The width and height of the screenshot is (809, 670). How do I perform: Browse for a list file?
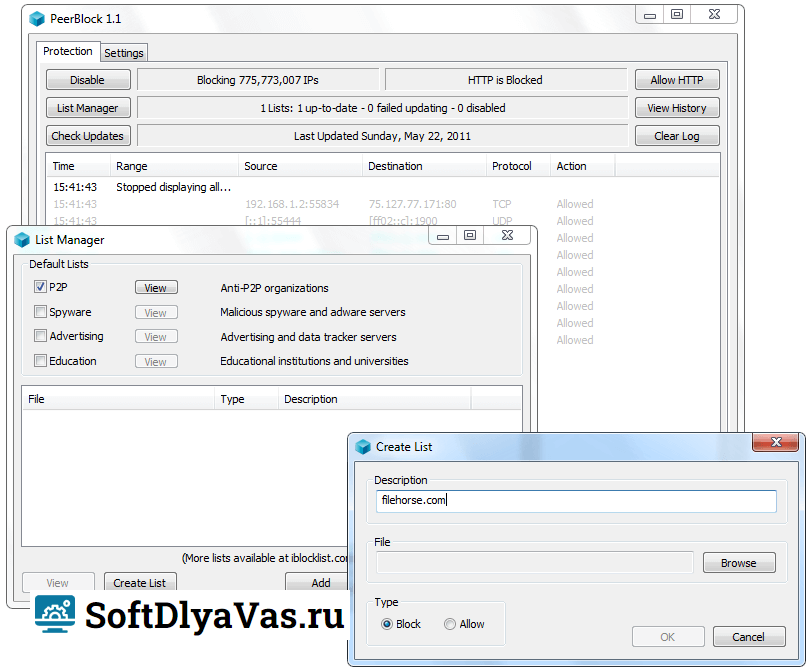pyautogui.click(x=739, y=563)
